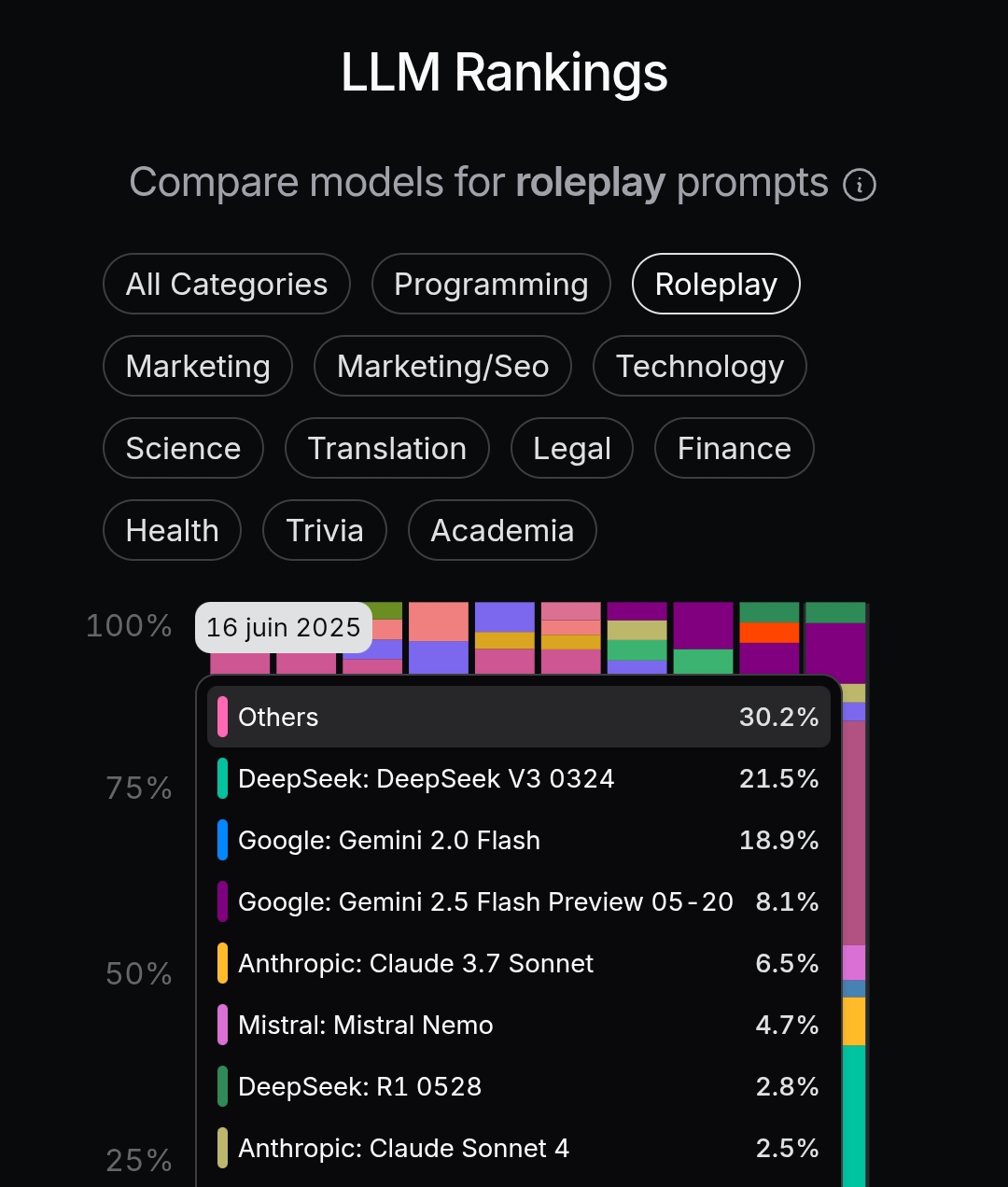
Task: Click the Others row in tooltip
Action: coord(519,717)
